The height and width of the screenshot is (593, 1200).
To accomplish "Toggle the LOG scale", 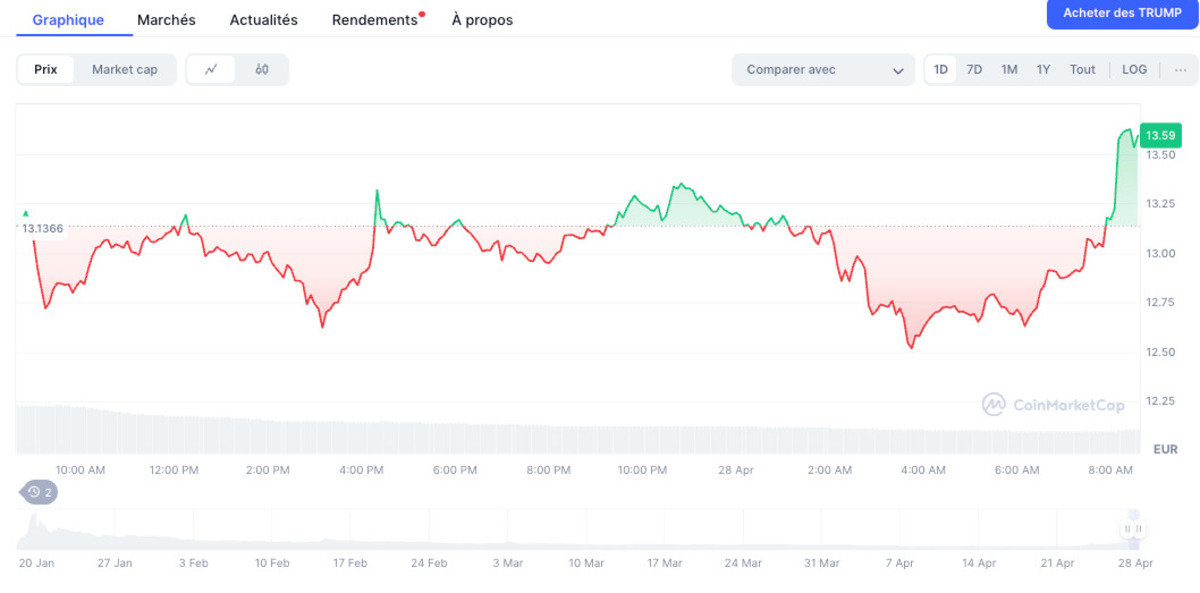I will [1134, 70].
